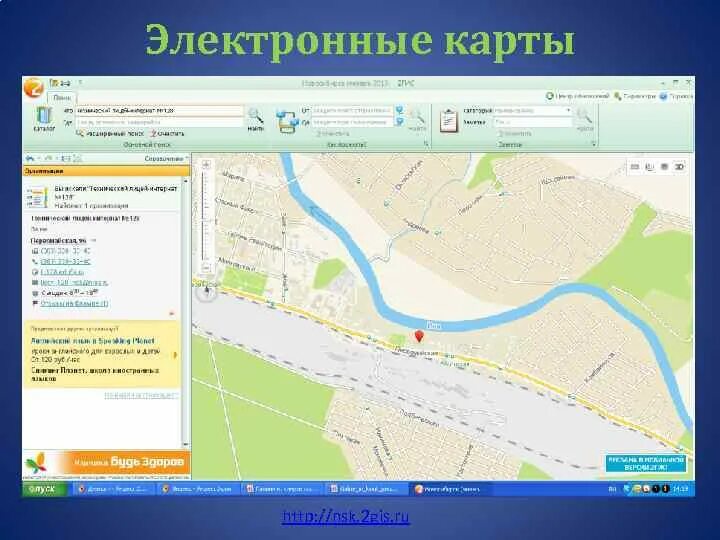Click the rubric icon next to search result summary
Screen dimensions: 720x540
[37, 197]
